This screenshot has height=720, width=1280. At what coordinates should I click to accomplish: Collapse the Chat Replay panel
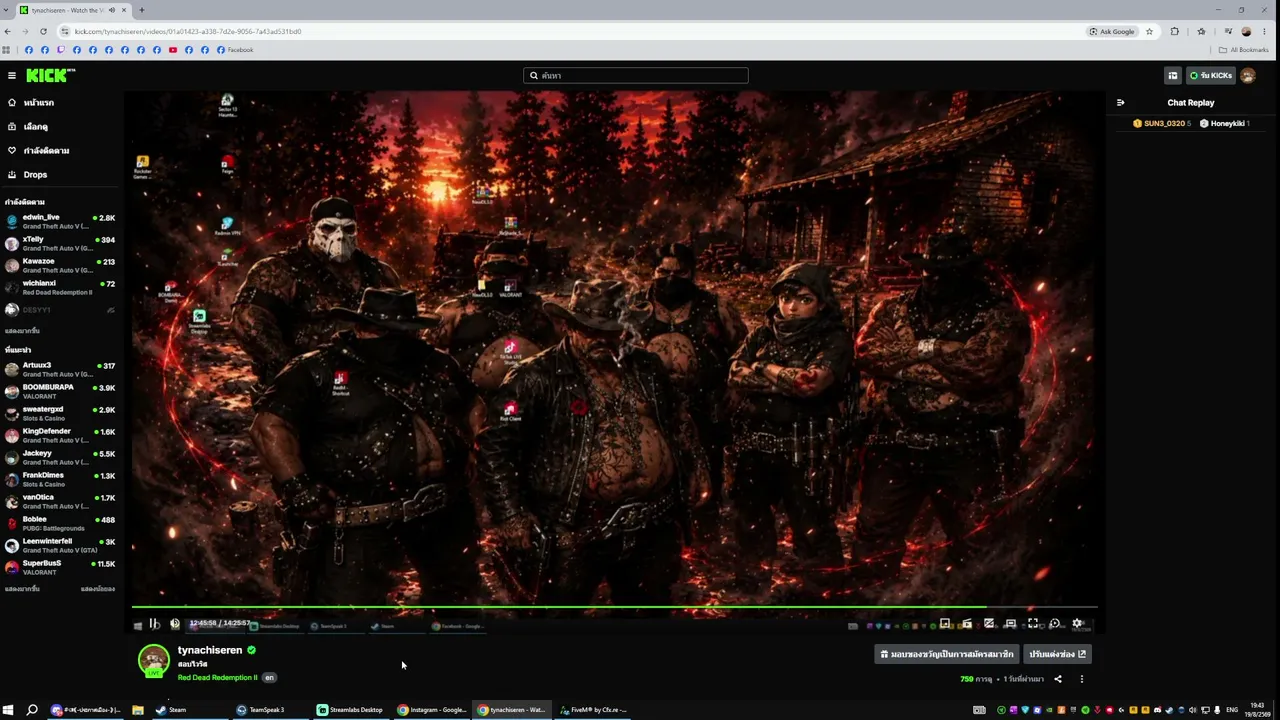pyautogui.click(x=1121, y=102)
